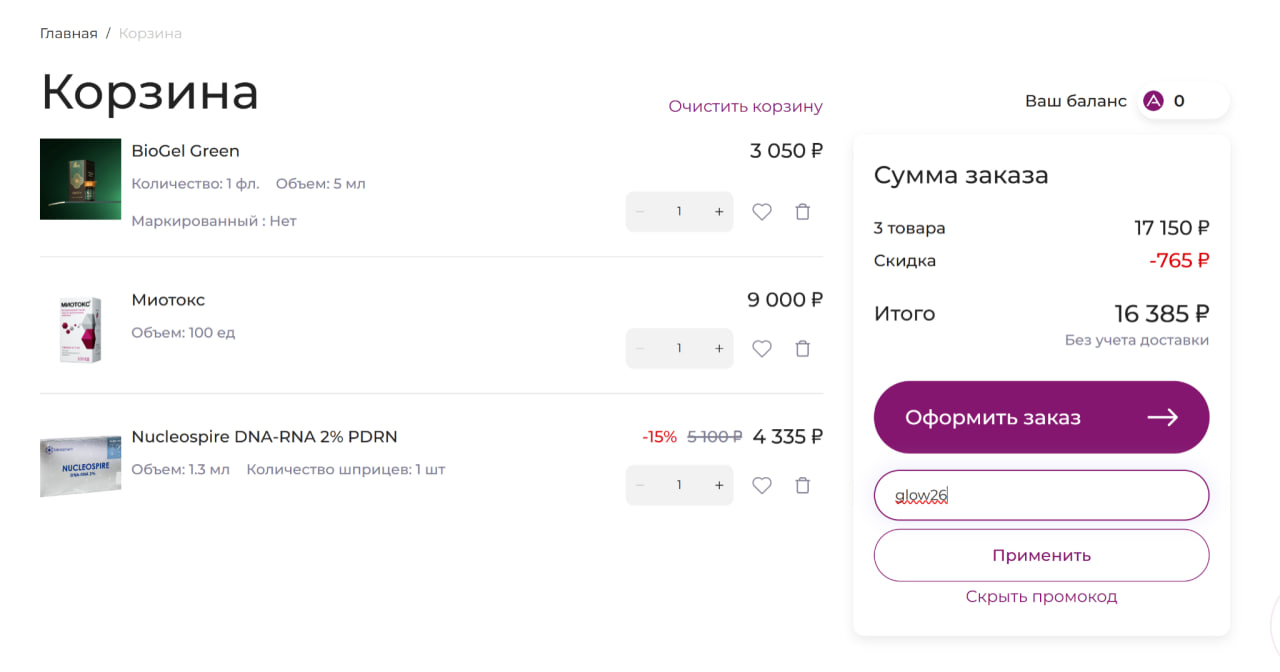1280x672 pixels.
Task: Increase BioGel Green quantity with plus
Action: [718, 212]
